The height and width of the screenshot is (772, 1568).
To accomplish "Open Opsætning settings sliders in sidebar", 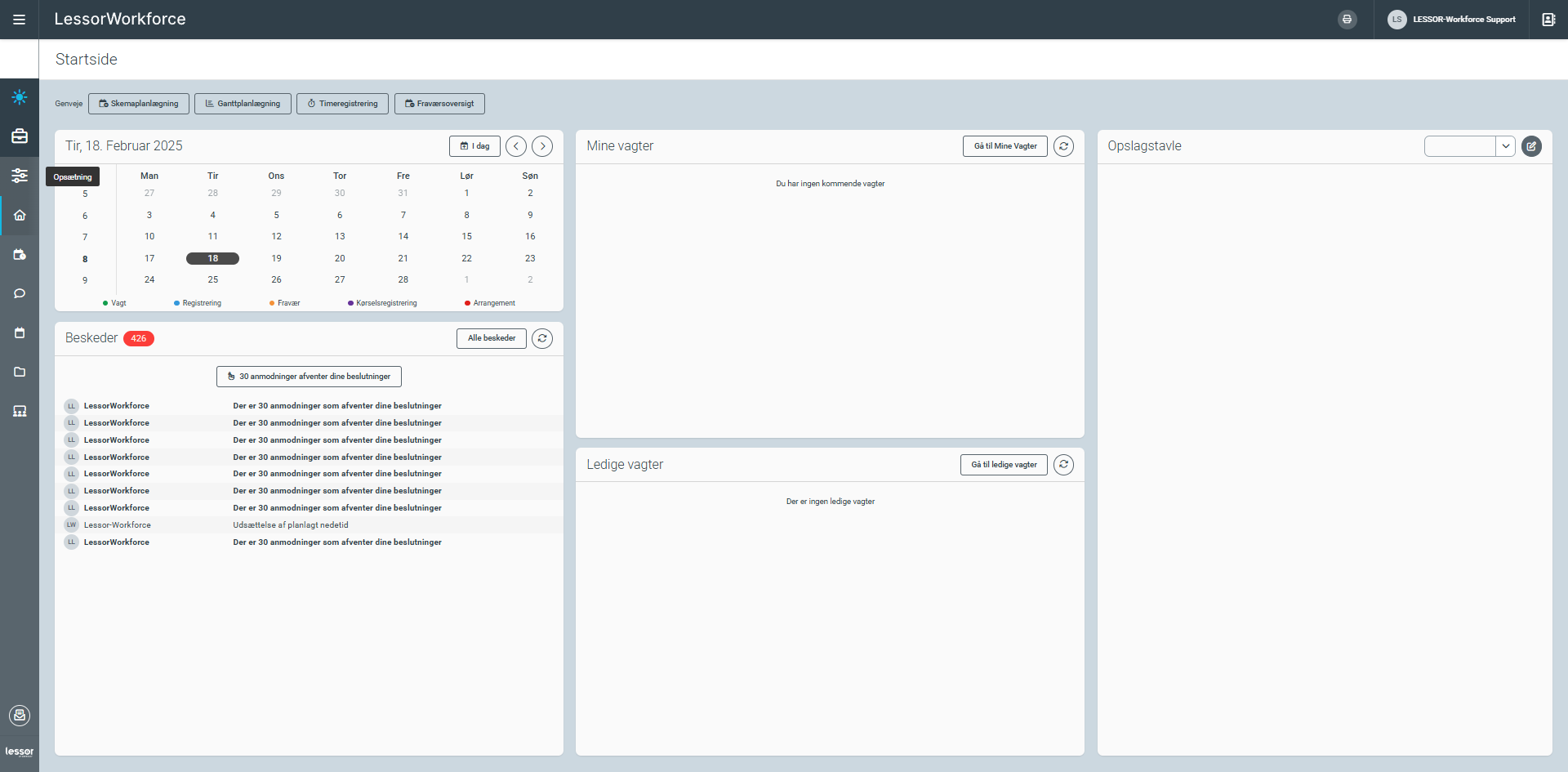I will pos(20,176).
